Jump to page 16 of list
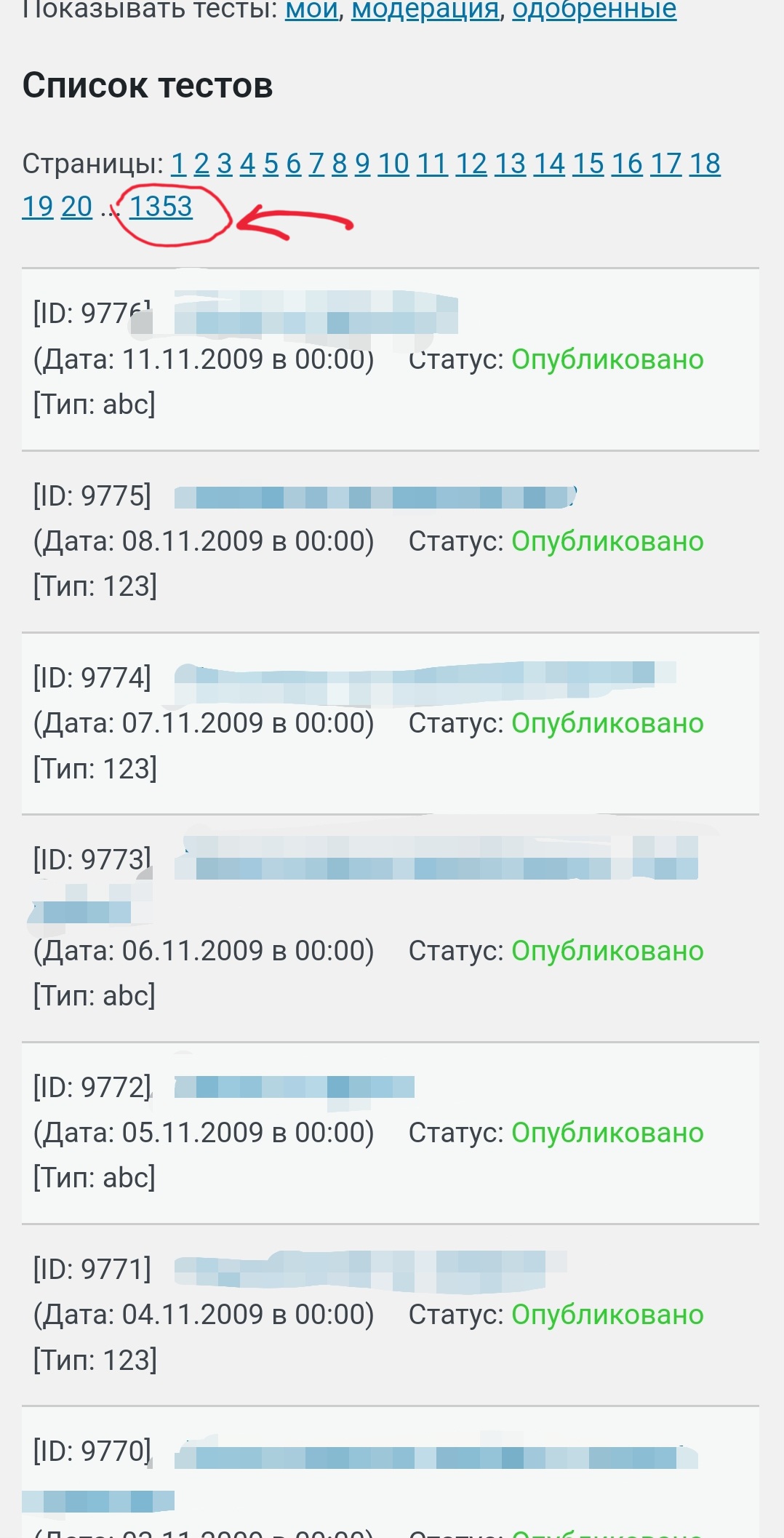This screenshot has width=784, height=1538. point(627,164)
